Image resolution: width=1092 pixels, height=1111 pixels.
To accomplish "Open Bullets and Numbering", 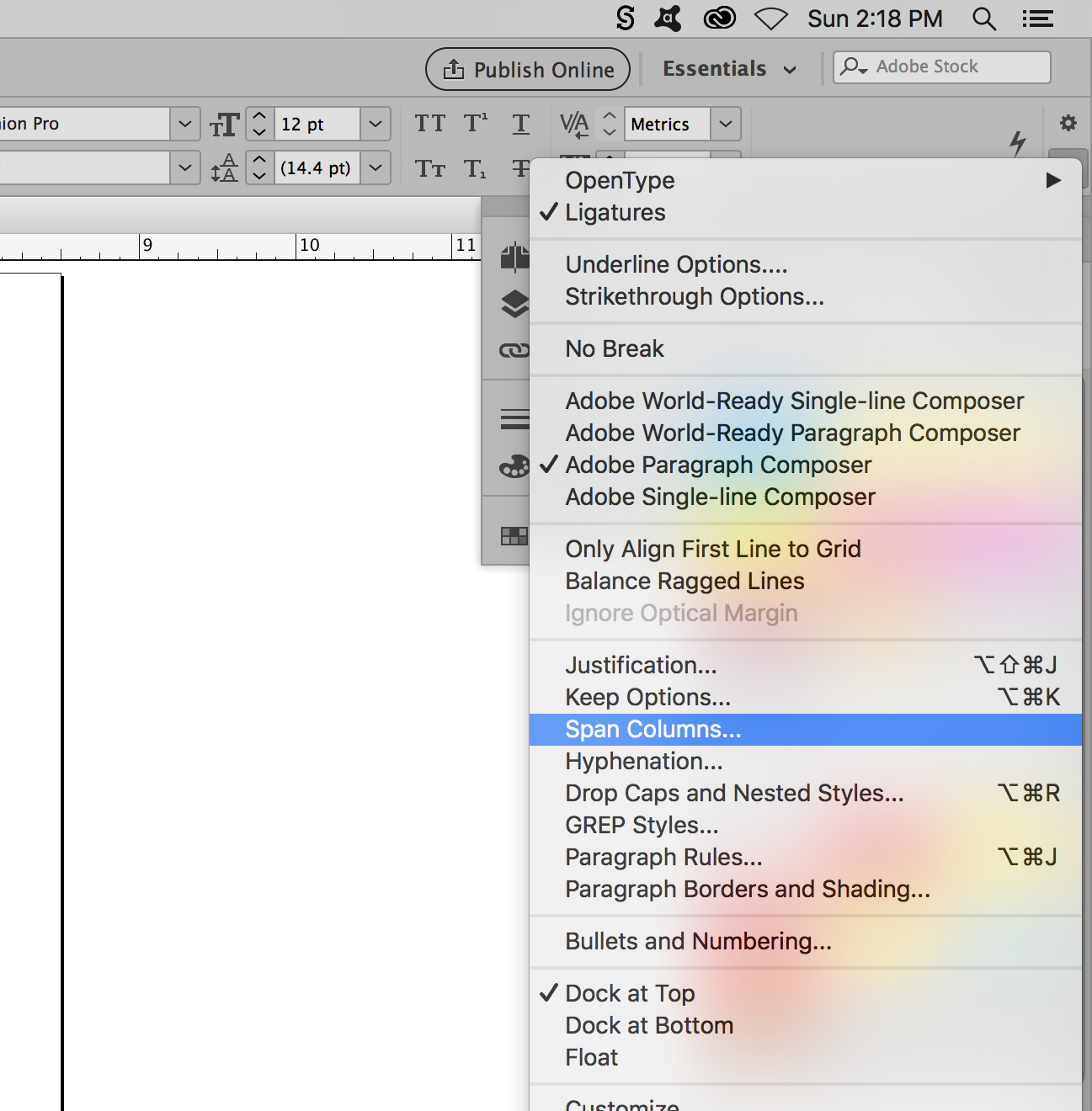I will (806, 941).
